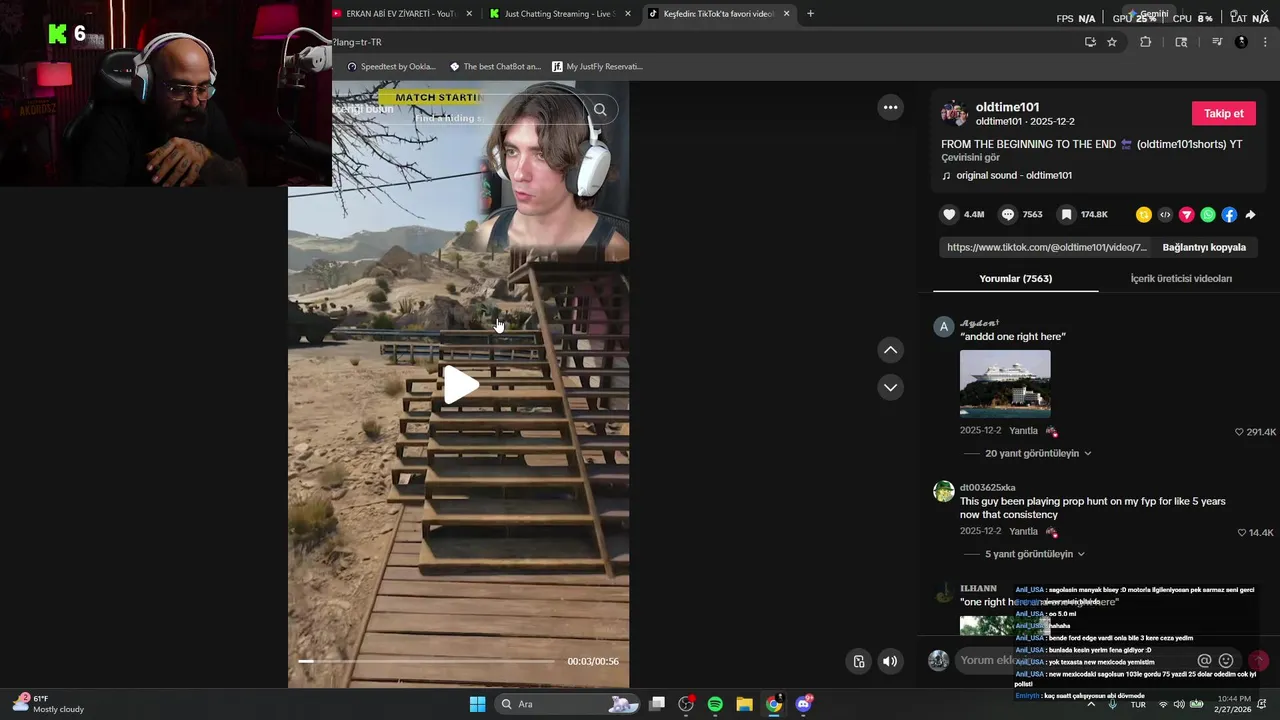The width and height of the screenshot is (1280, 720).
Task: Seek along the video progress bar
Action: click(426, 661)
